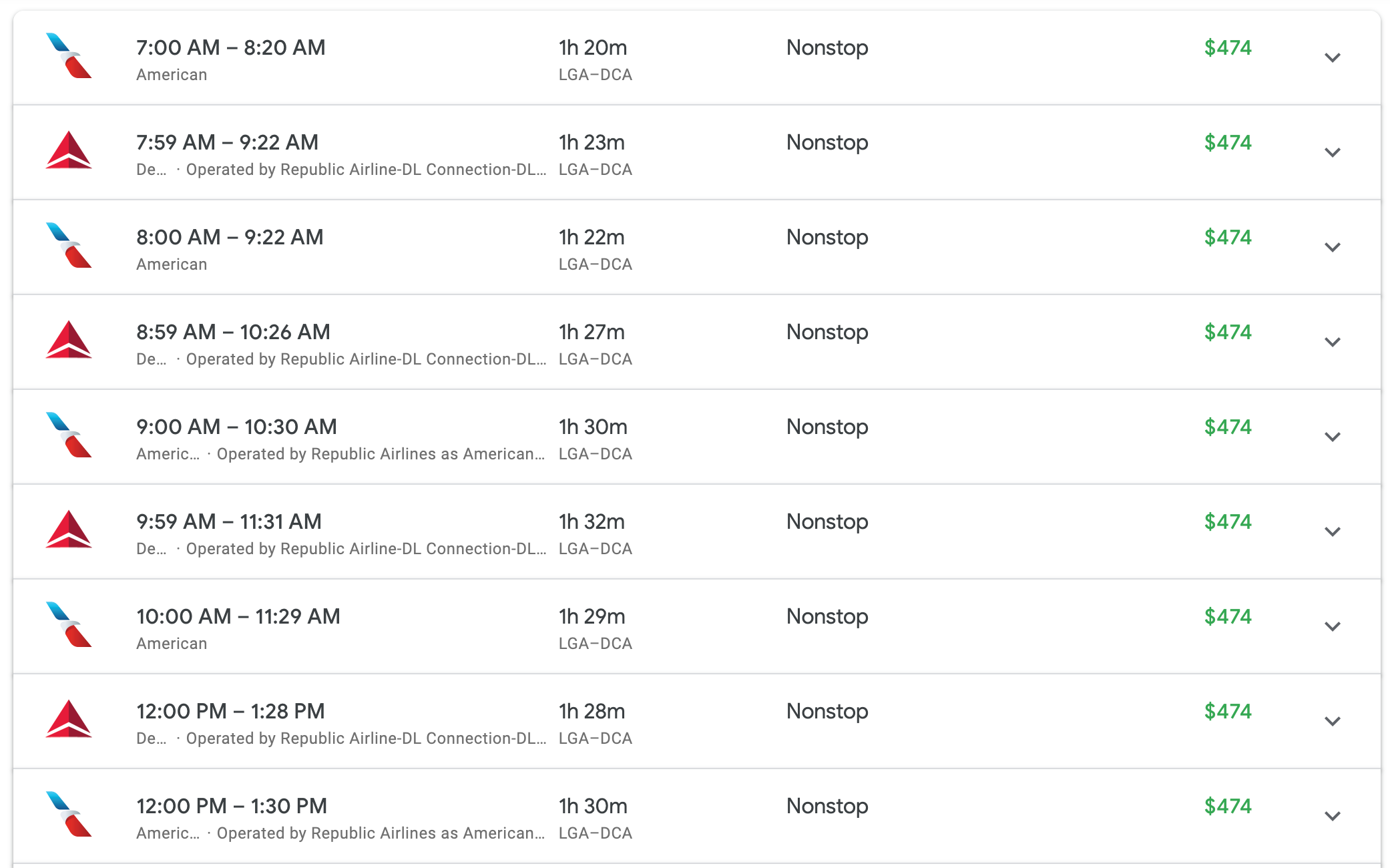Expand the 12:00 PM – 1:30 PM flight
The height and width of the screenshot is (868, 1390).
click(1332, 817)
